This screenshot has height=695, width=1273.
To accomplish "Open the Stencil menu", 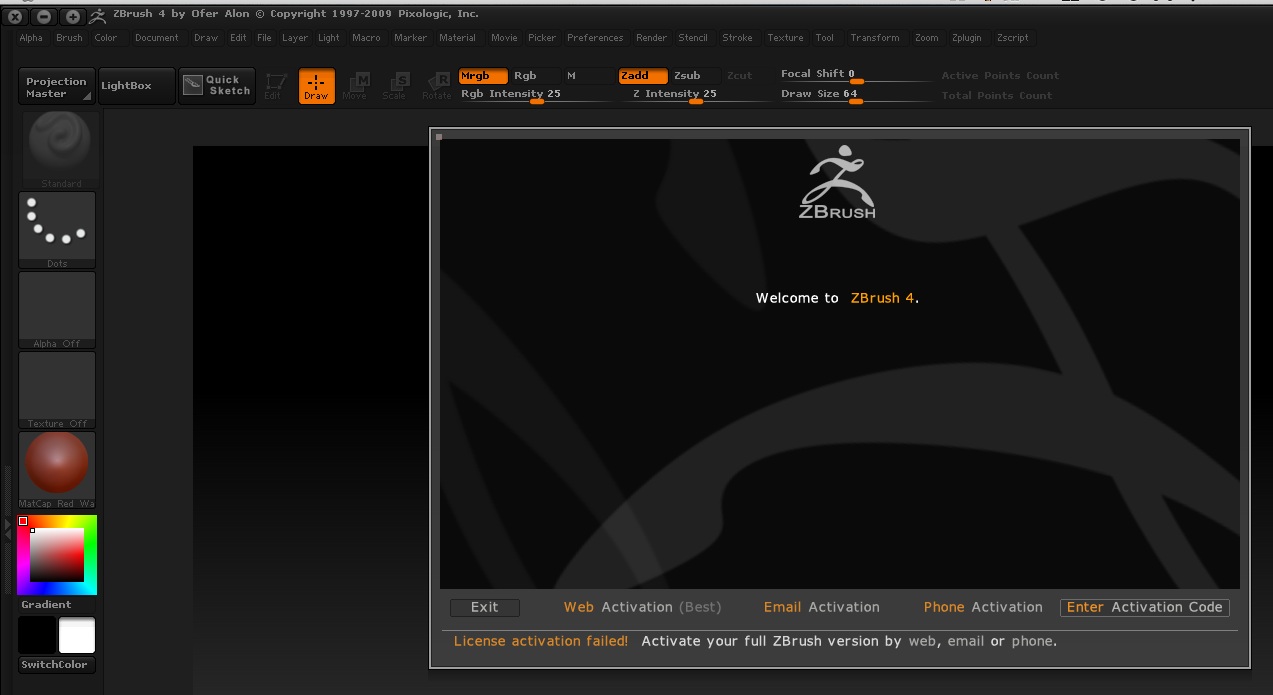I will 693,38.
